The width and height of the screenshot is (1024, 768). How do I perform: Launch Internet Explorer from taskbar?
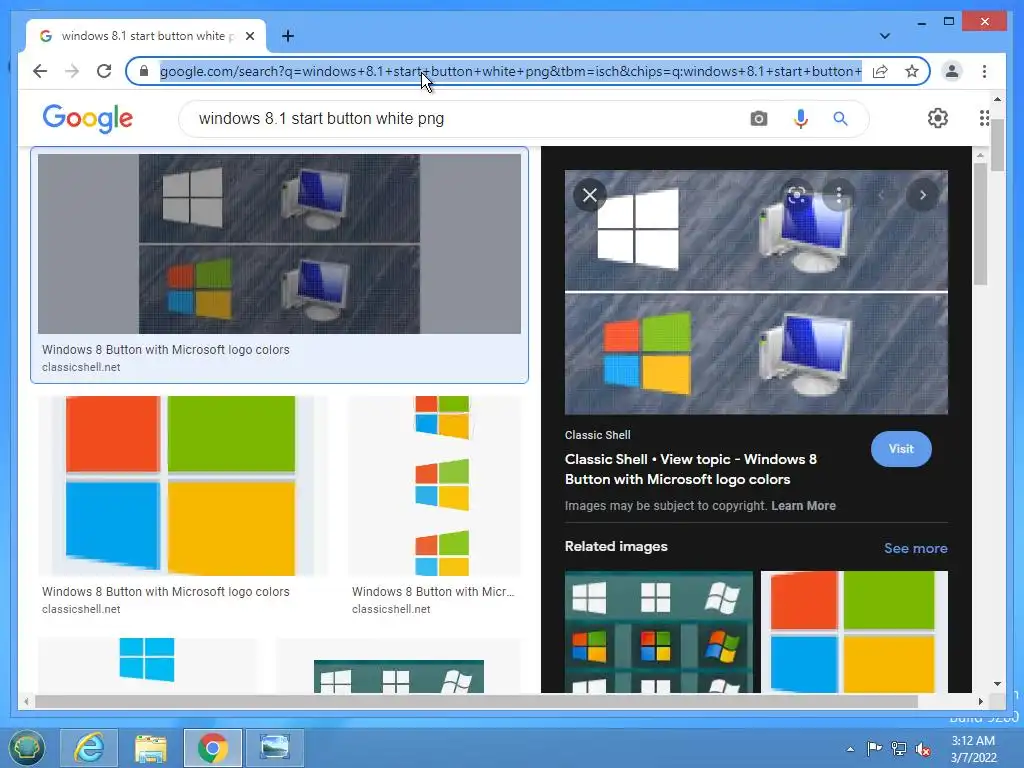(89, 748)
